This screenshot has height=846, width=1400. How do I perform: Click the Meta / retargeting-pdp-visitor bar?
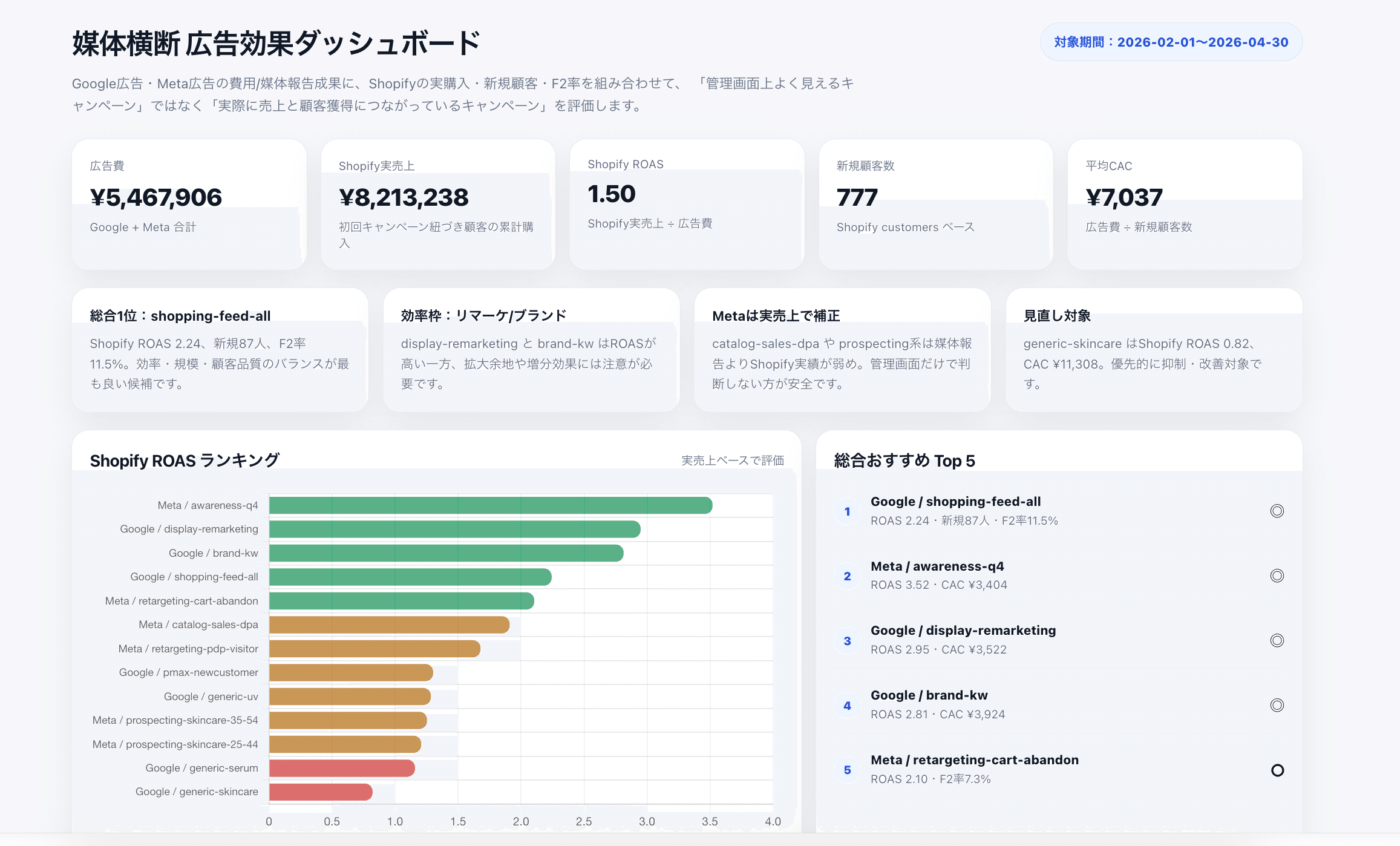[375, 649]
